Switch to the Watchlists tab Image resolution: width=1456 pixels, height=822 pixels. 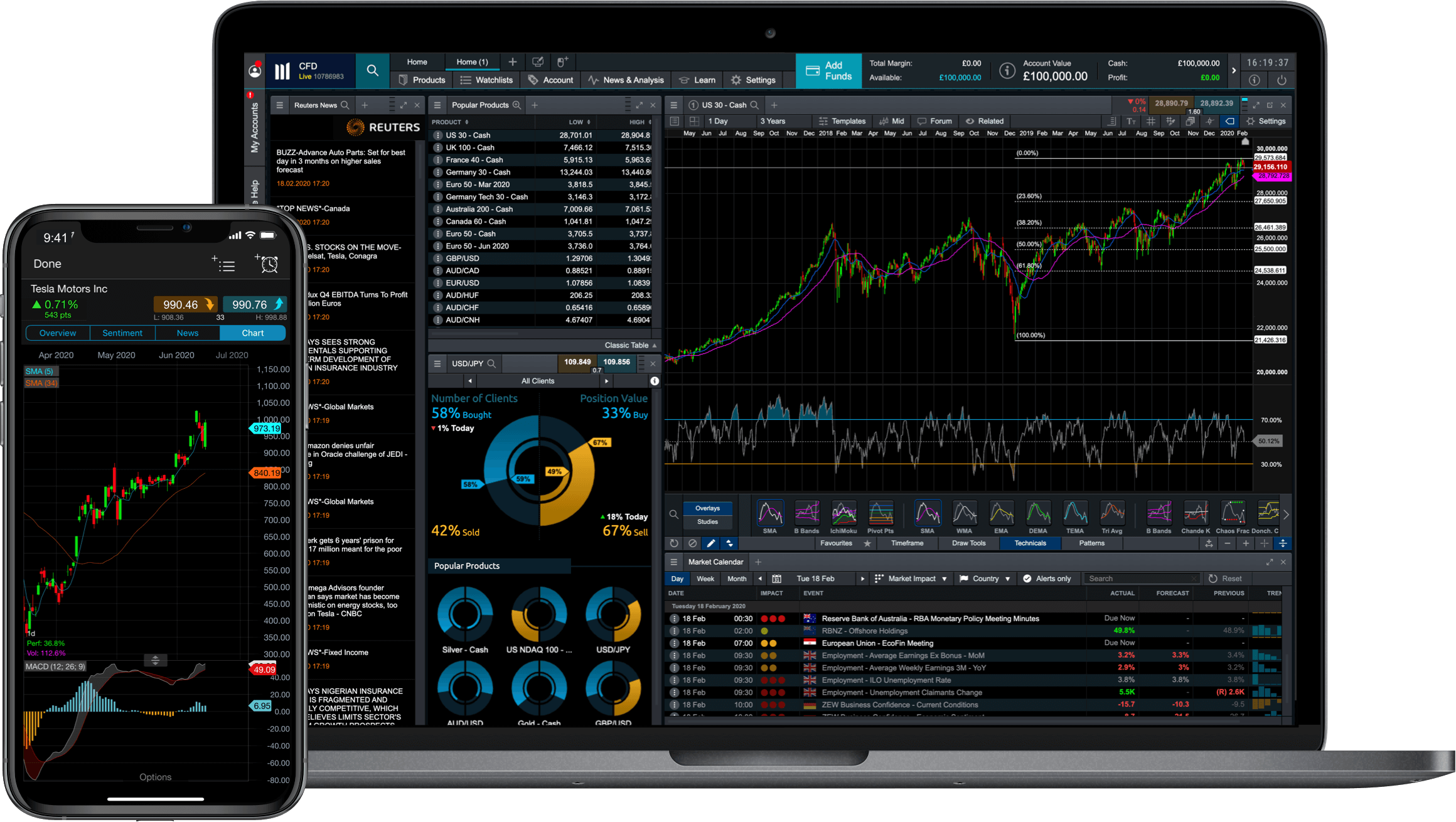[x=491, y=81]
